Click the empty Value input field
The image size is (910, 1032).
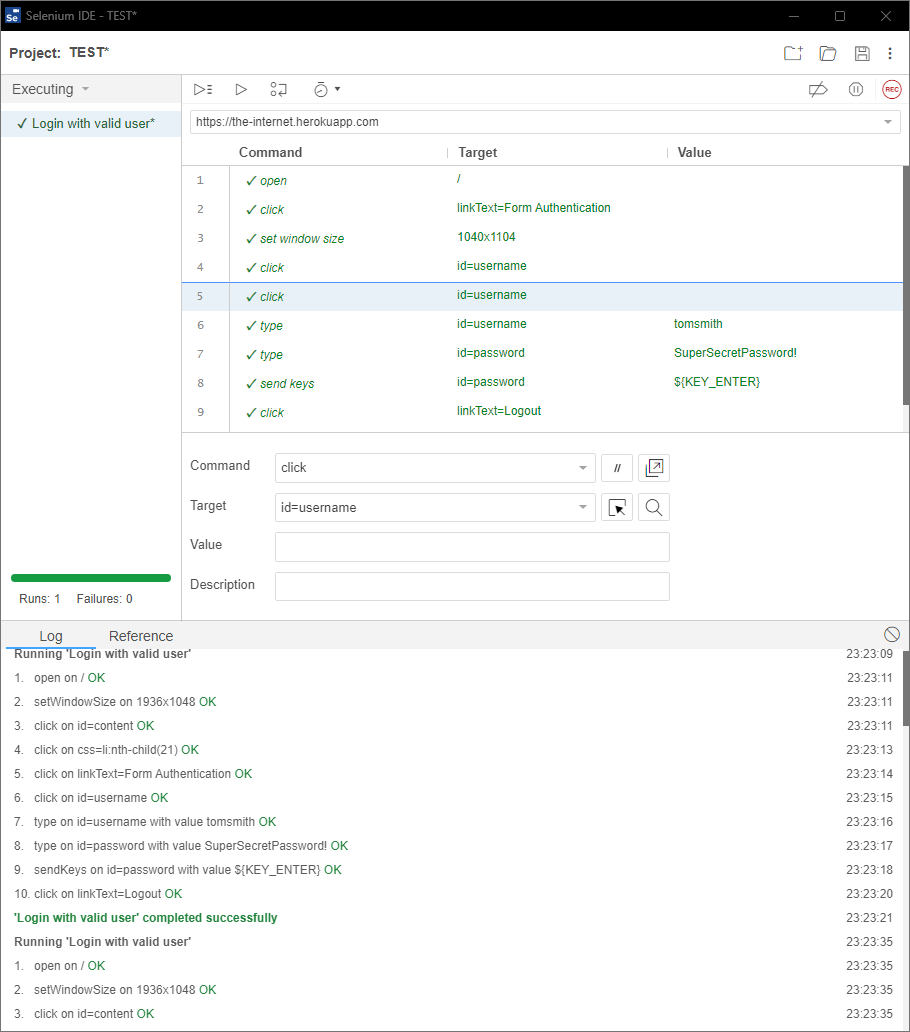point(472,547)
